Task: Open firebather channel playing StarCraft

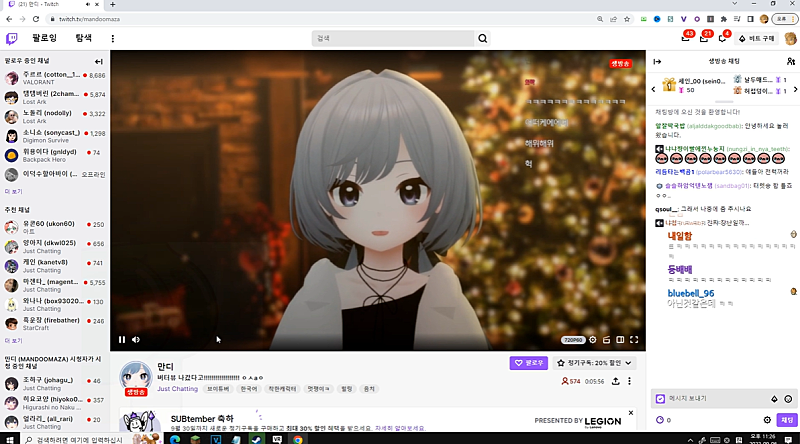Action: pos(55,324)
